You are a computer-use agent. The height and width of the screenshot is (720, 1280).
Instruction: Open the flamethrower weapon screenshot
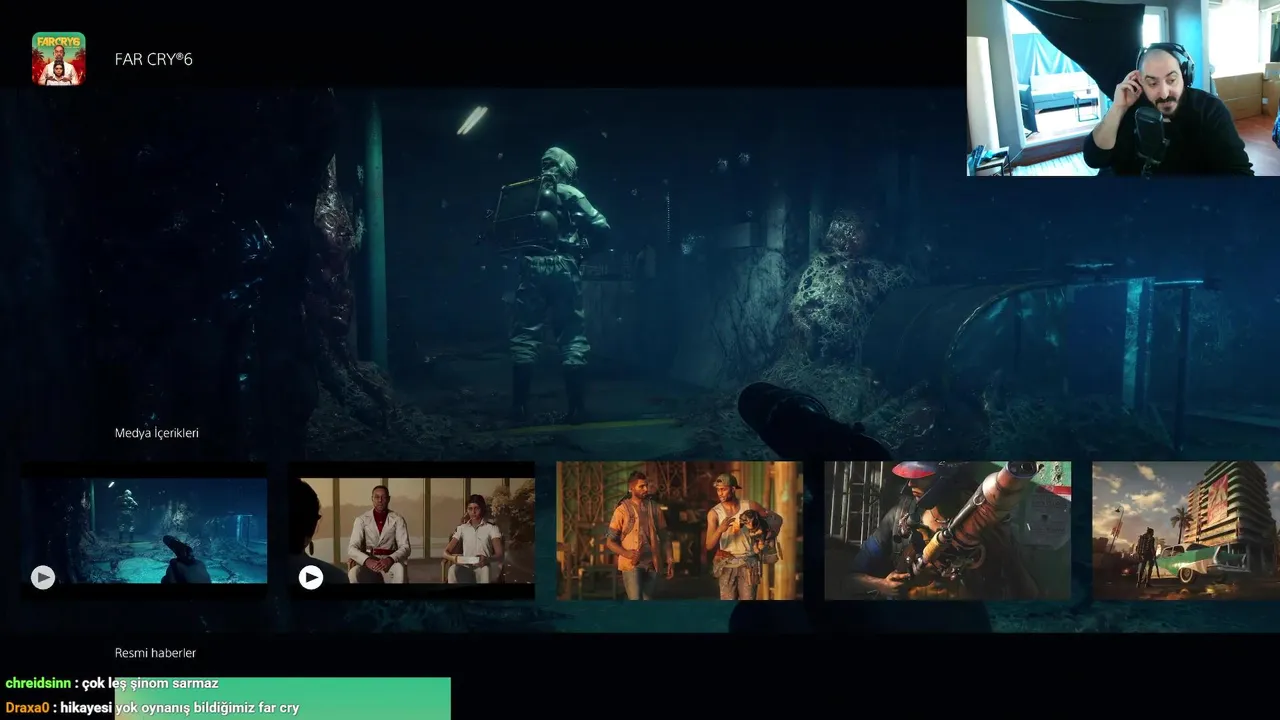pos(948,530)
